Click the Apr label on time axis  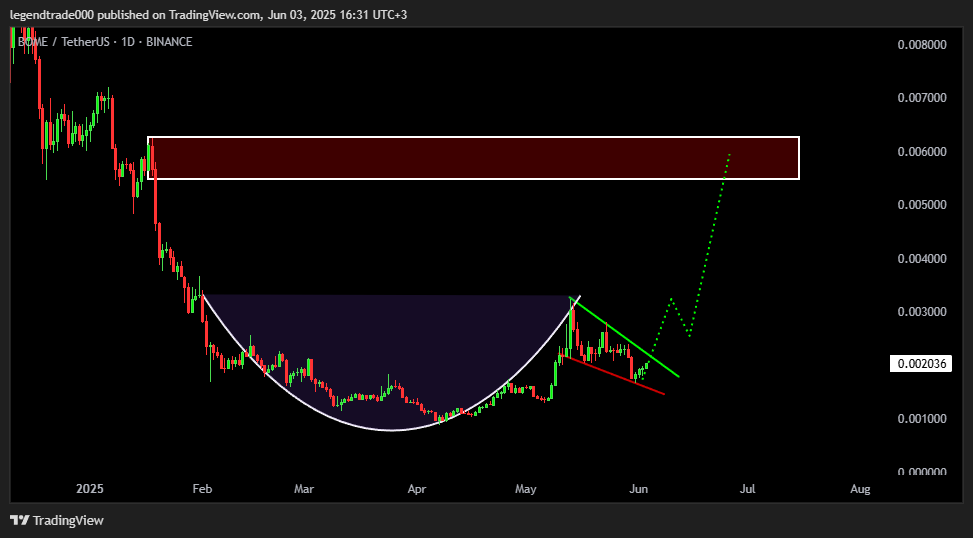tap(416, 489)
